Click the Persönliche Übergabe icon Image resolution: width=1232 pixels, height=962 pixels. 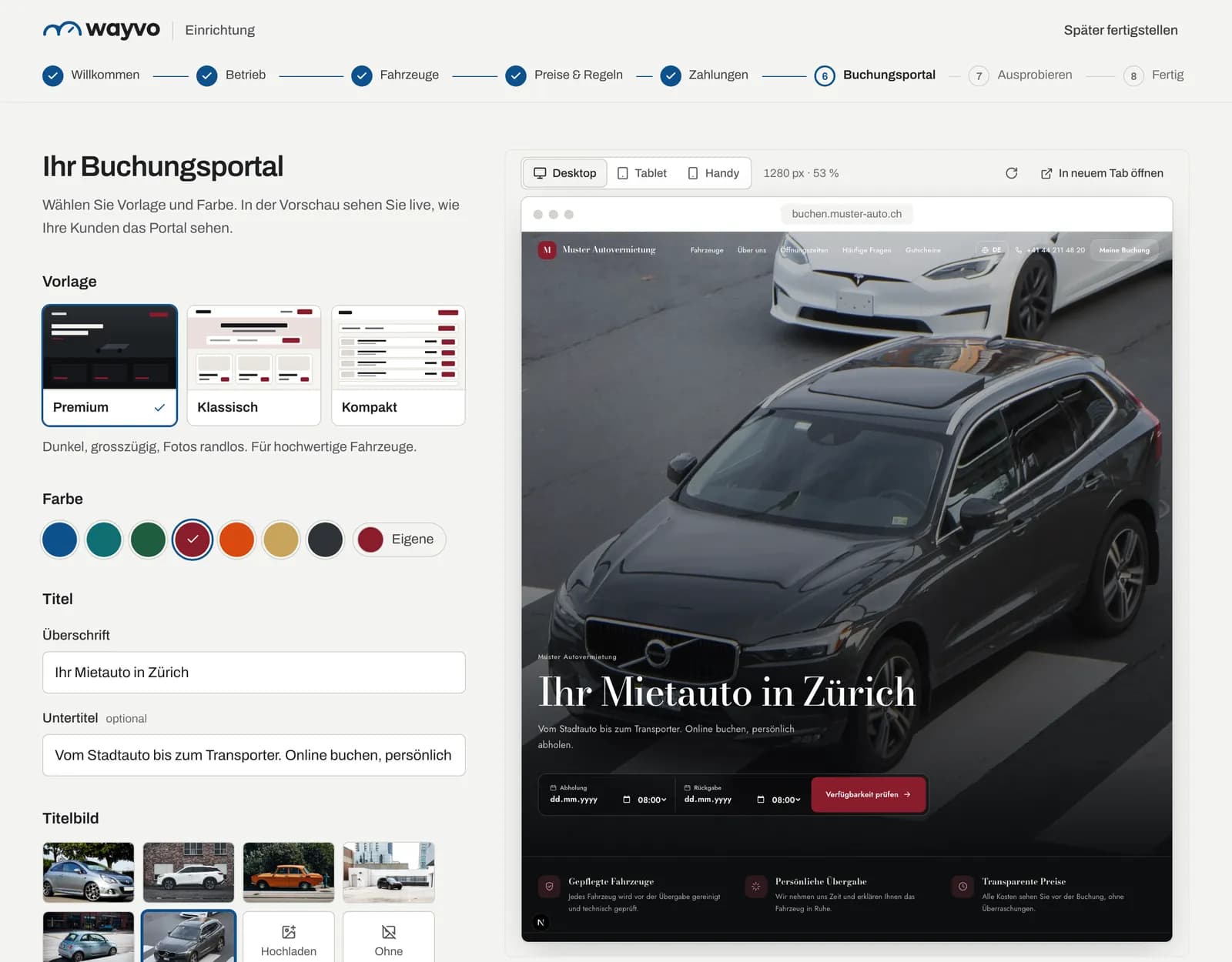pos(756,887)
